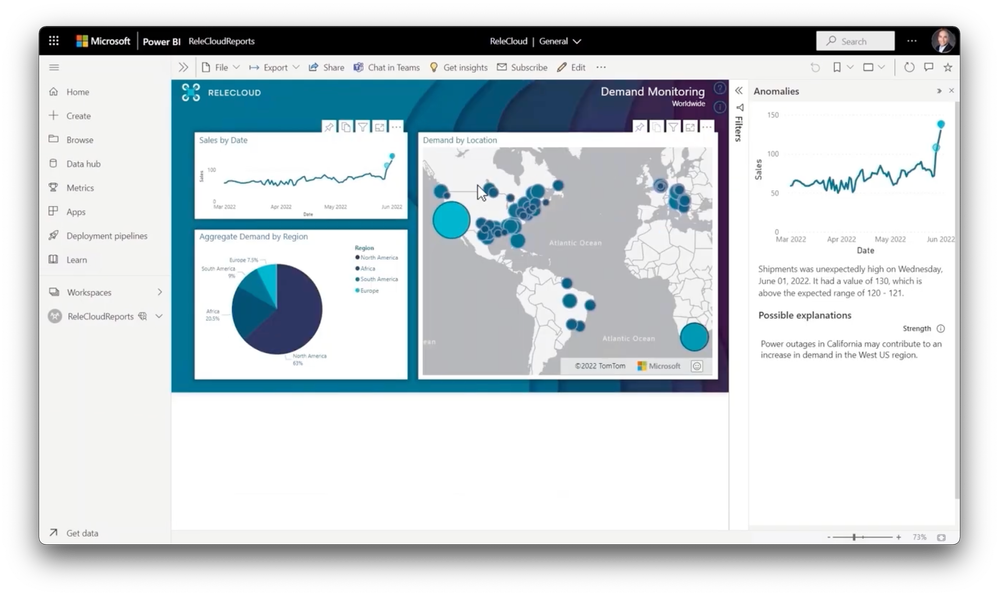Screen dimensions: 999x596
Task: Click Chat in Teams
Action: coord(387,67)
